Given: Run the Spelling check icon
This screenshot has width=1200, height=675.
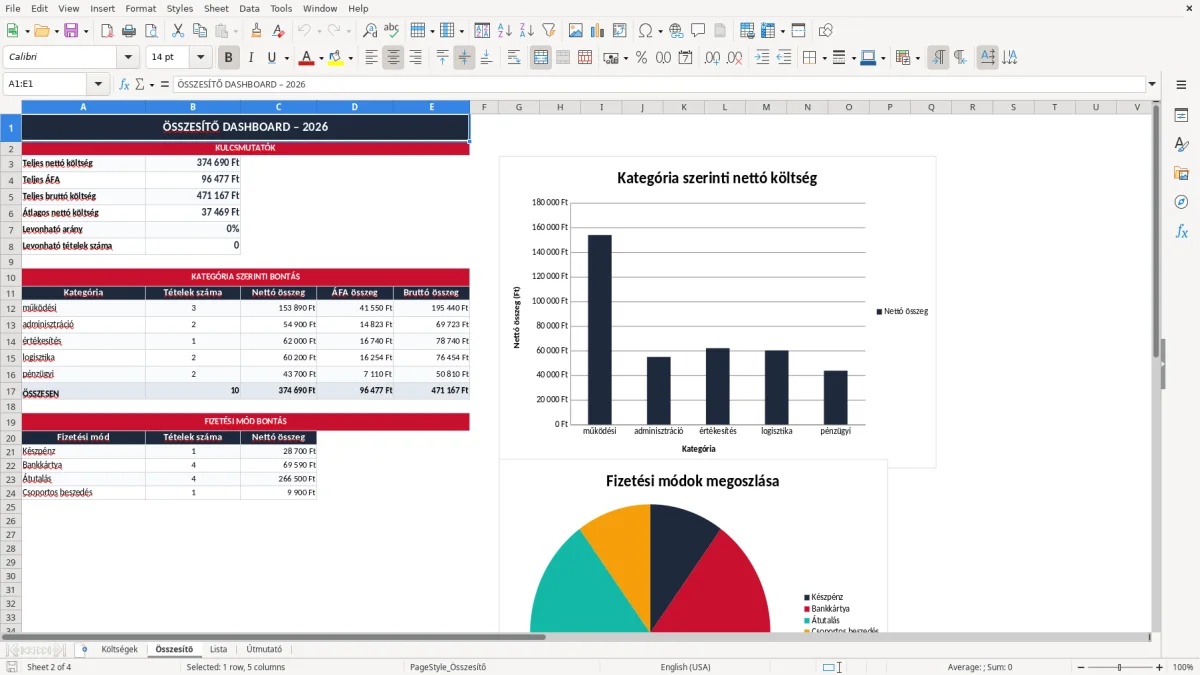Looking at the screenshot, I should (x=391, y=31).
